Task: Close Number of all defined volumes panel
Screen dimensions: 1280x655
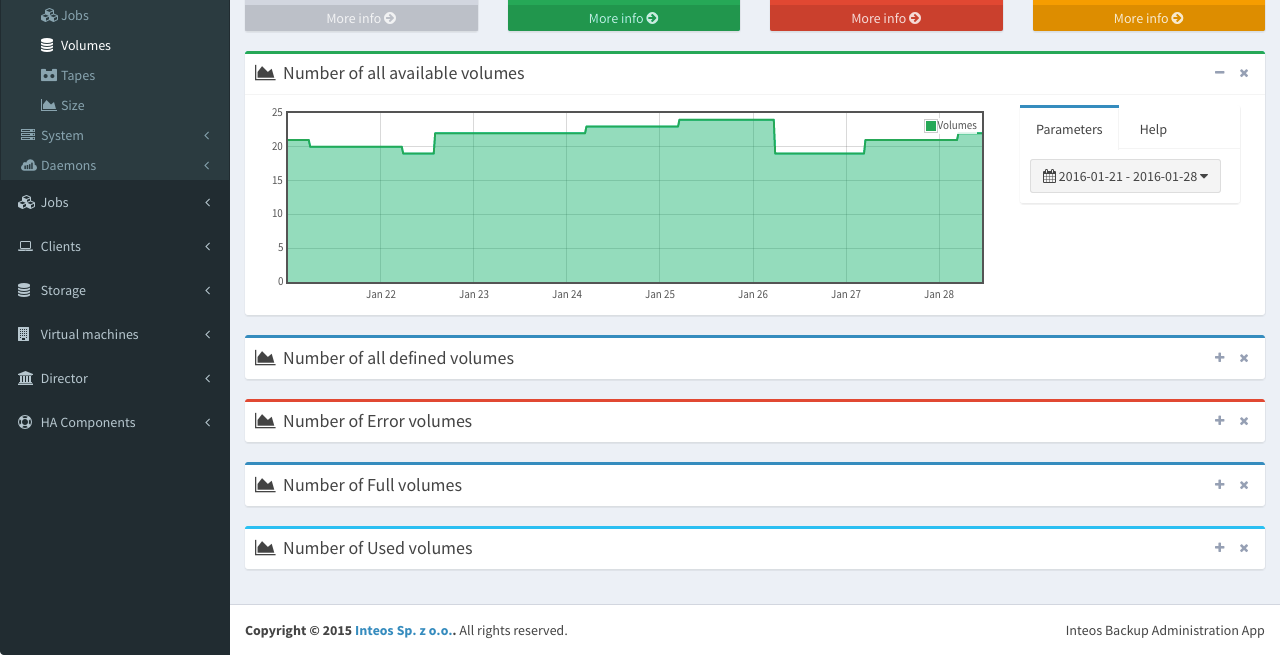Action: click(x=1244, y=358)
